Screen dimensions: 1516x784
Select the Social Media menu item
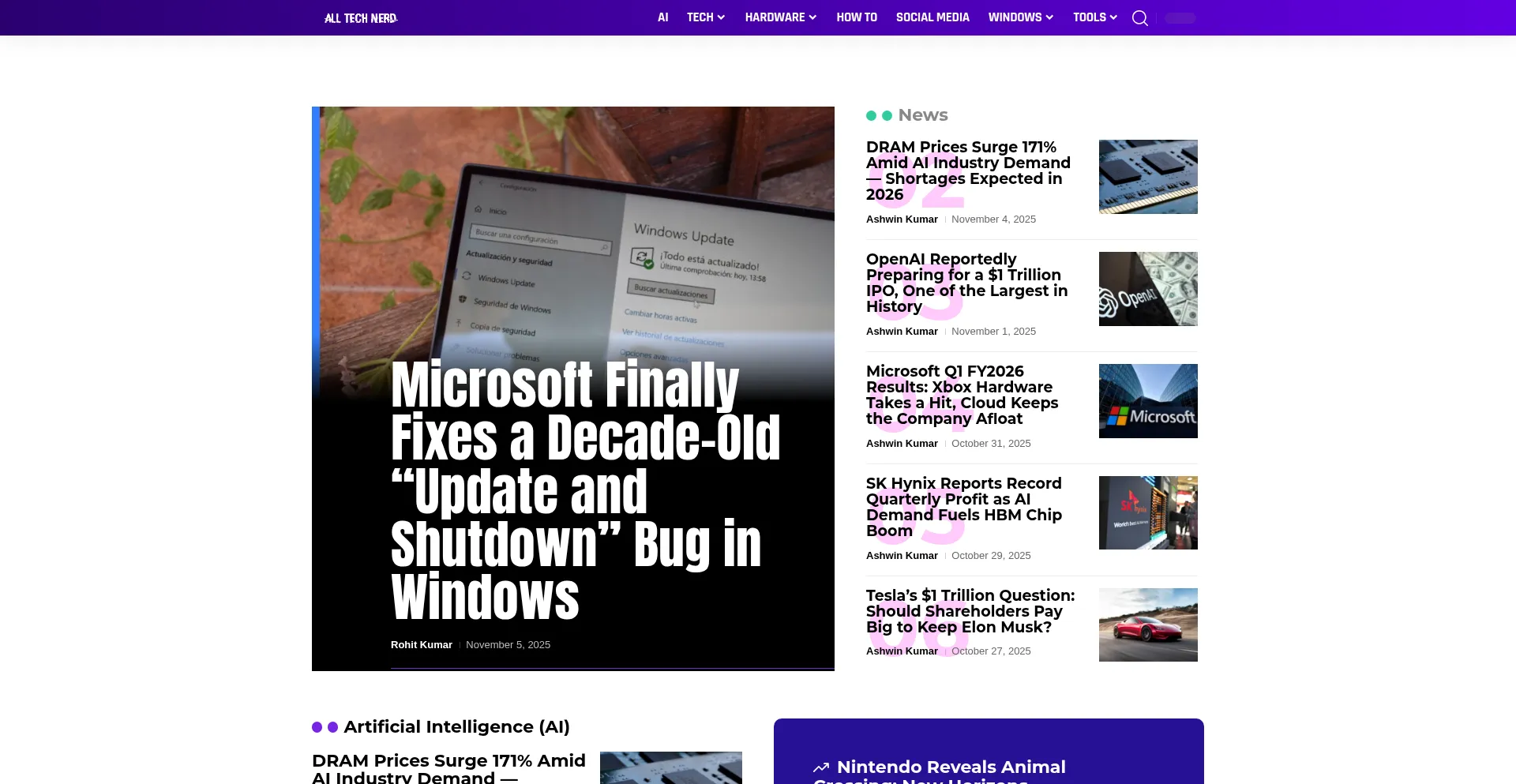pos(932,17)
